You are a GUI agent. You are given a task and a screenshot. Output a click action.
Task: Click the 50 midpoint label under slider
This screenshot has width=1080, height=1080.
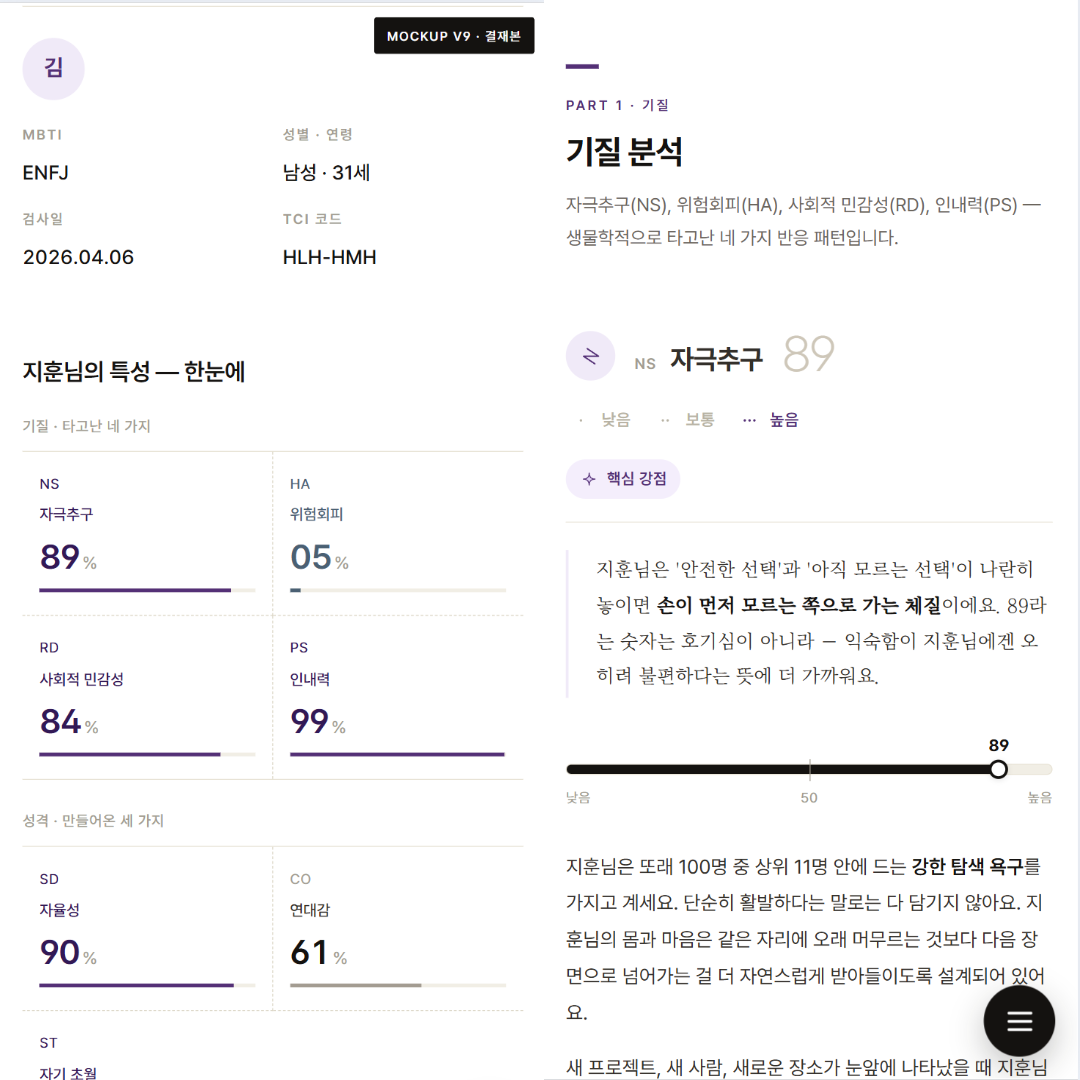pyautogui.click(x=809, y=798)
